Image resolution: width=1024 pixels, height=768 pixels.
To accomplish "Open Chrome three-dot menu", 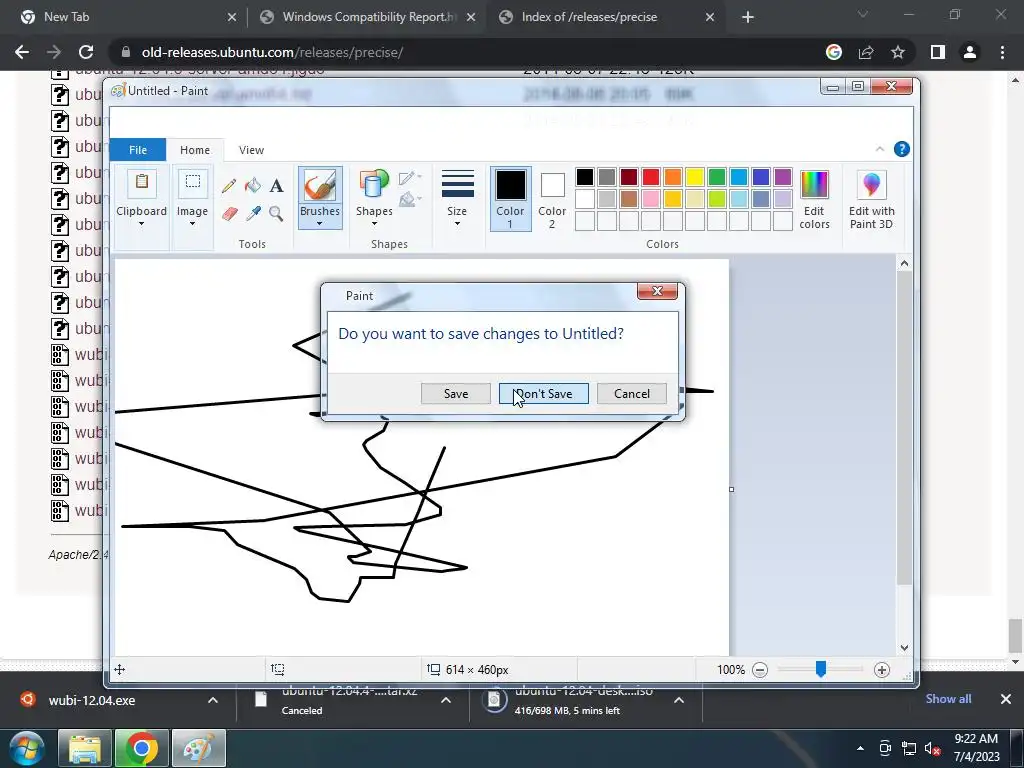I will coord(1002,52).
